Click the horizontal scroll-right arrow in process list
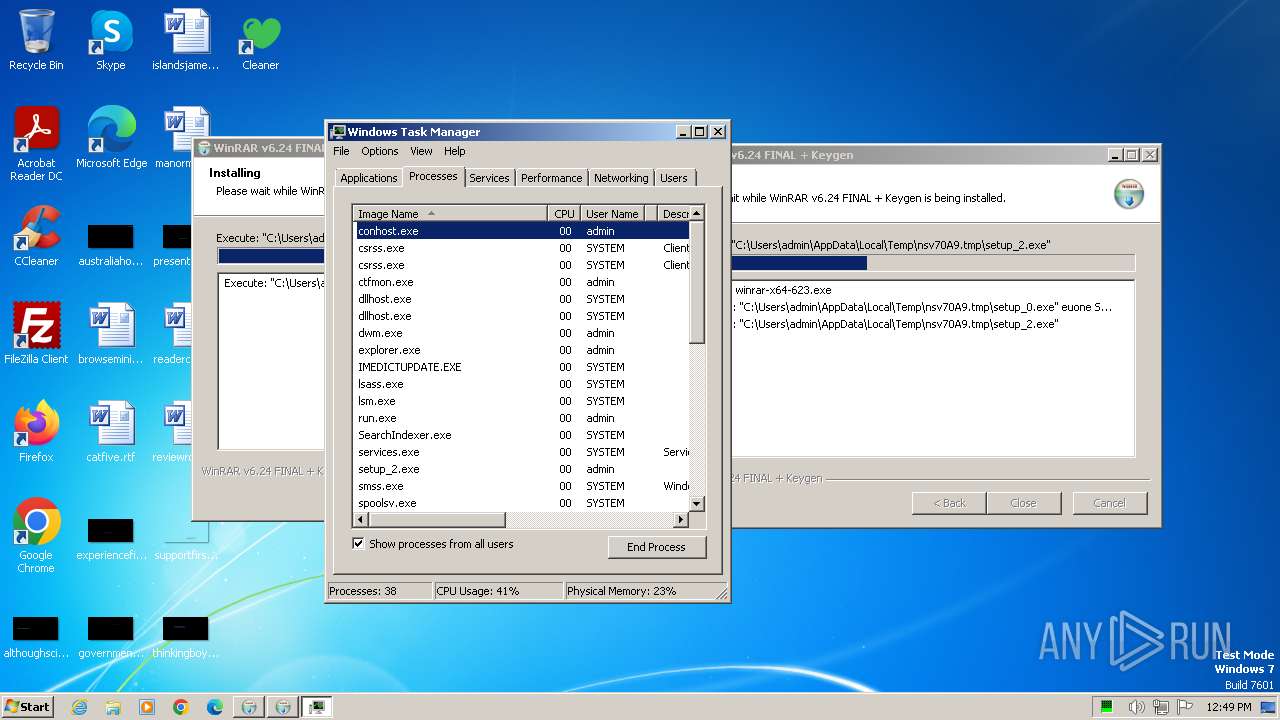Viewport: 1280px width, 720px height. pyautogui.click(x=681, y=520)
